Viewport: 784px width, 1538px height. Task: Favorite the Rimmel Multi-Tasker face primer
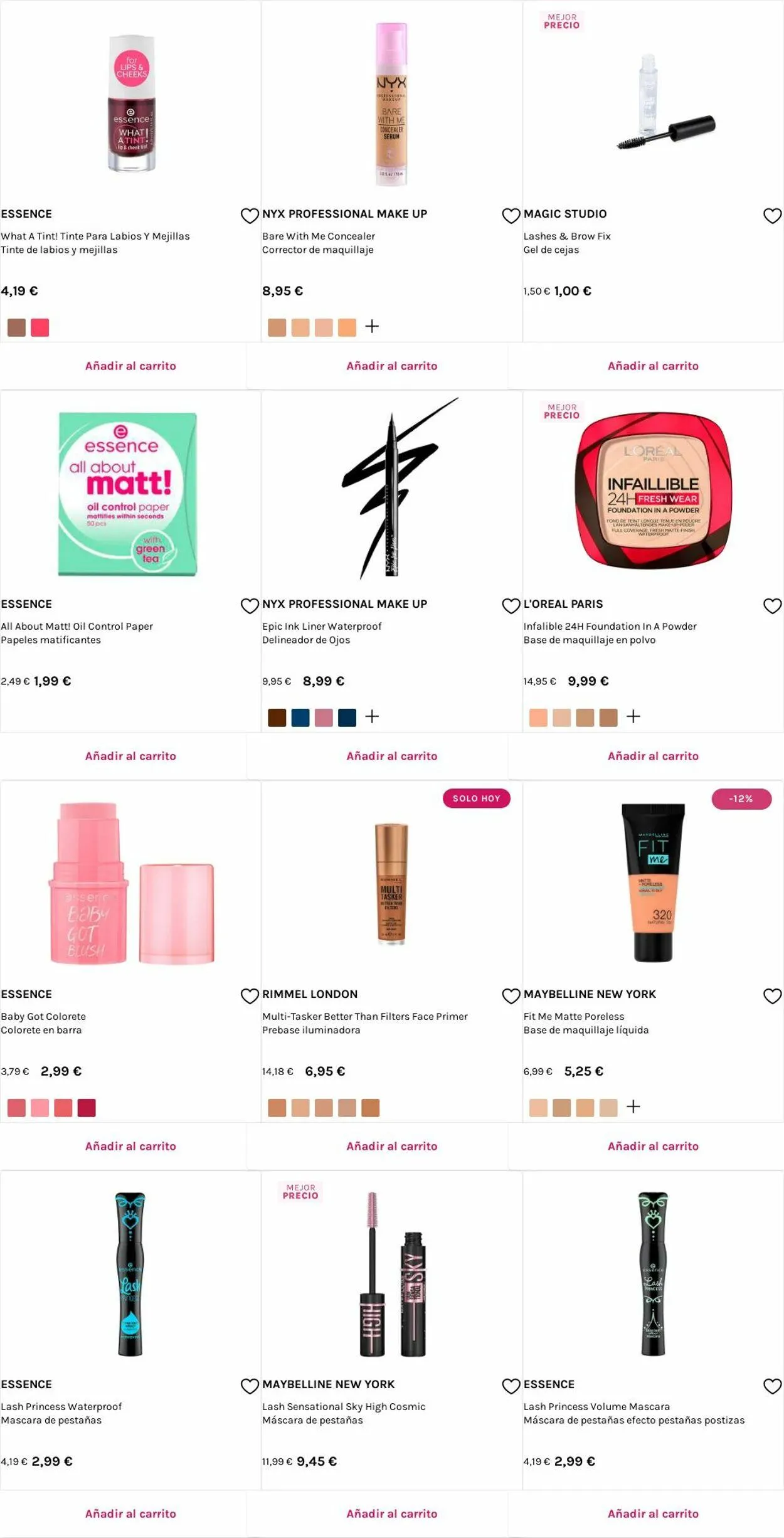(x=511, y=996)
